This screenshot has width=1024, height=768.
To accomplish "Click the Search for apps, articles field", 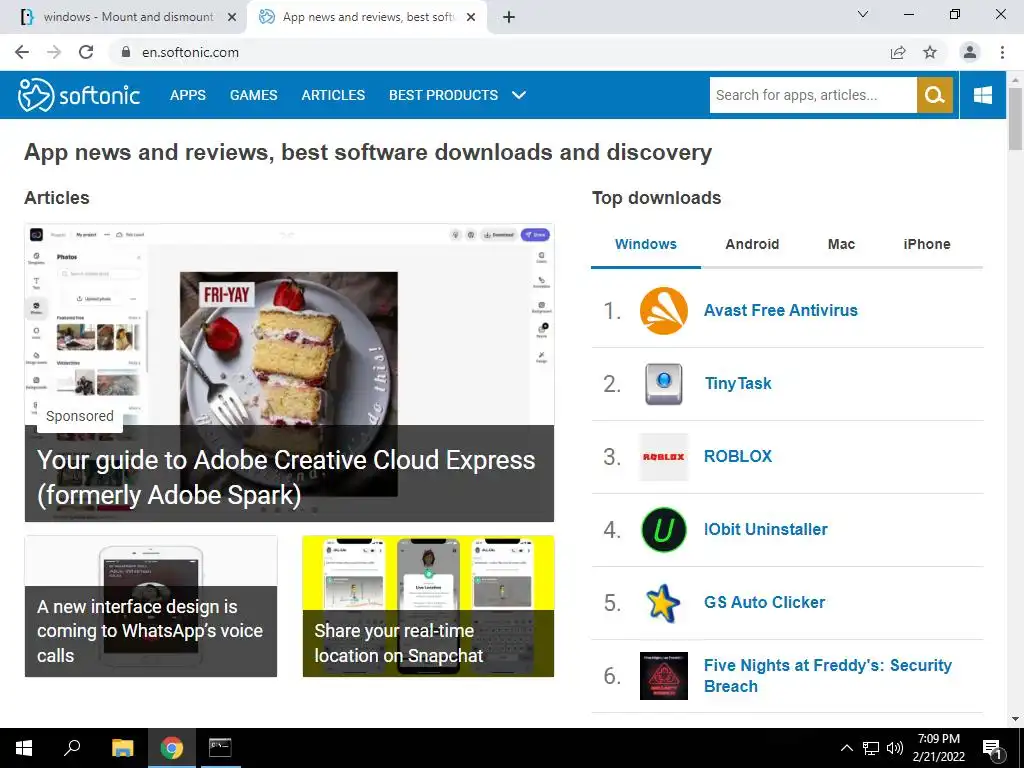I will coord(813,95).
